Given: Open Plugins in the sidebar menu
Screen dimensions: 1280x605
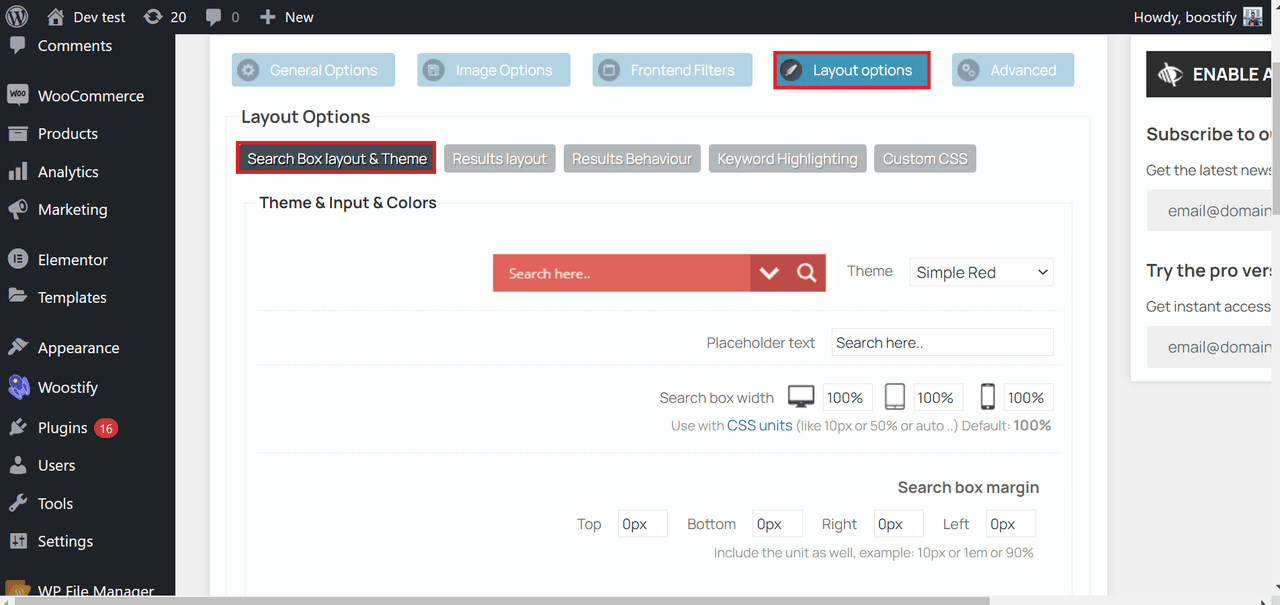Looking at the screenshot, I should 62,428.
